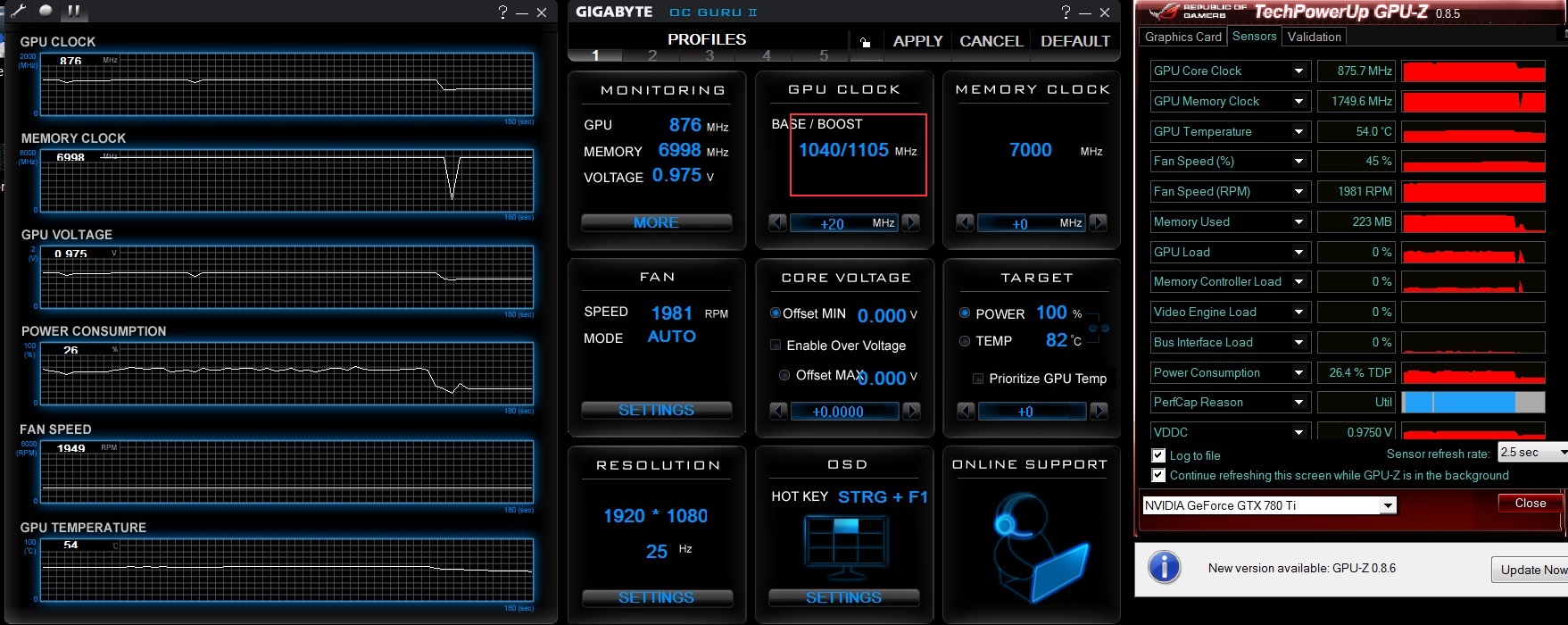Click the online support headset figure icon
This screenshot has height=625, width=1568.
1040,546
